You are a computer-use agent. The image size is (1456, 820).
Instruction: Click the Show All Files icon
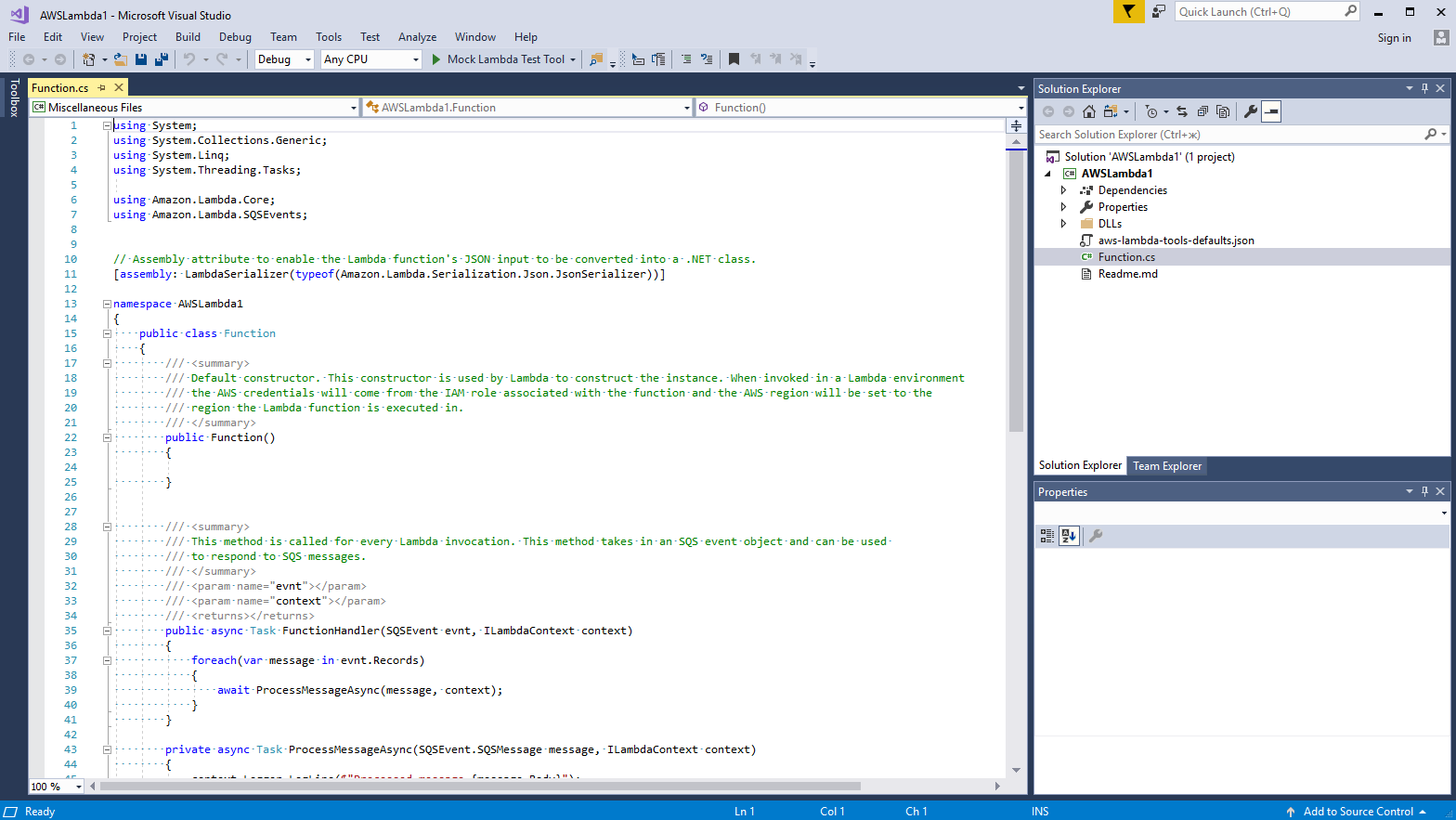coord(1223,111)
